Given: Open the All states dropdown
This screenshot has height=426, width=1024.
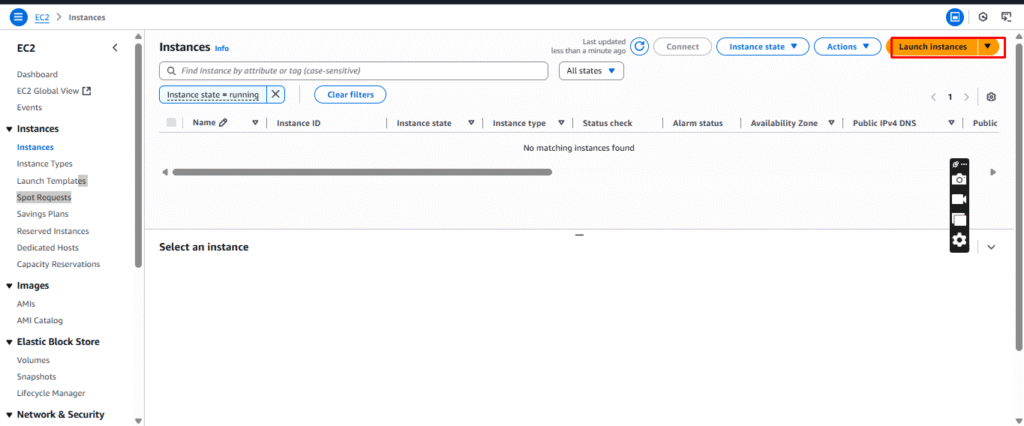Looking at the screenshot, I should tap(591, 71).
